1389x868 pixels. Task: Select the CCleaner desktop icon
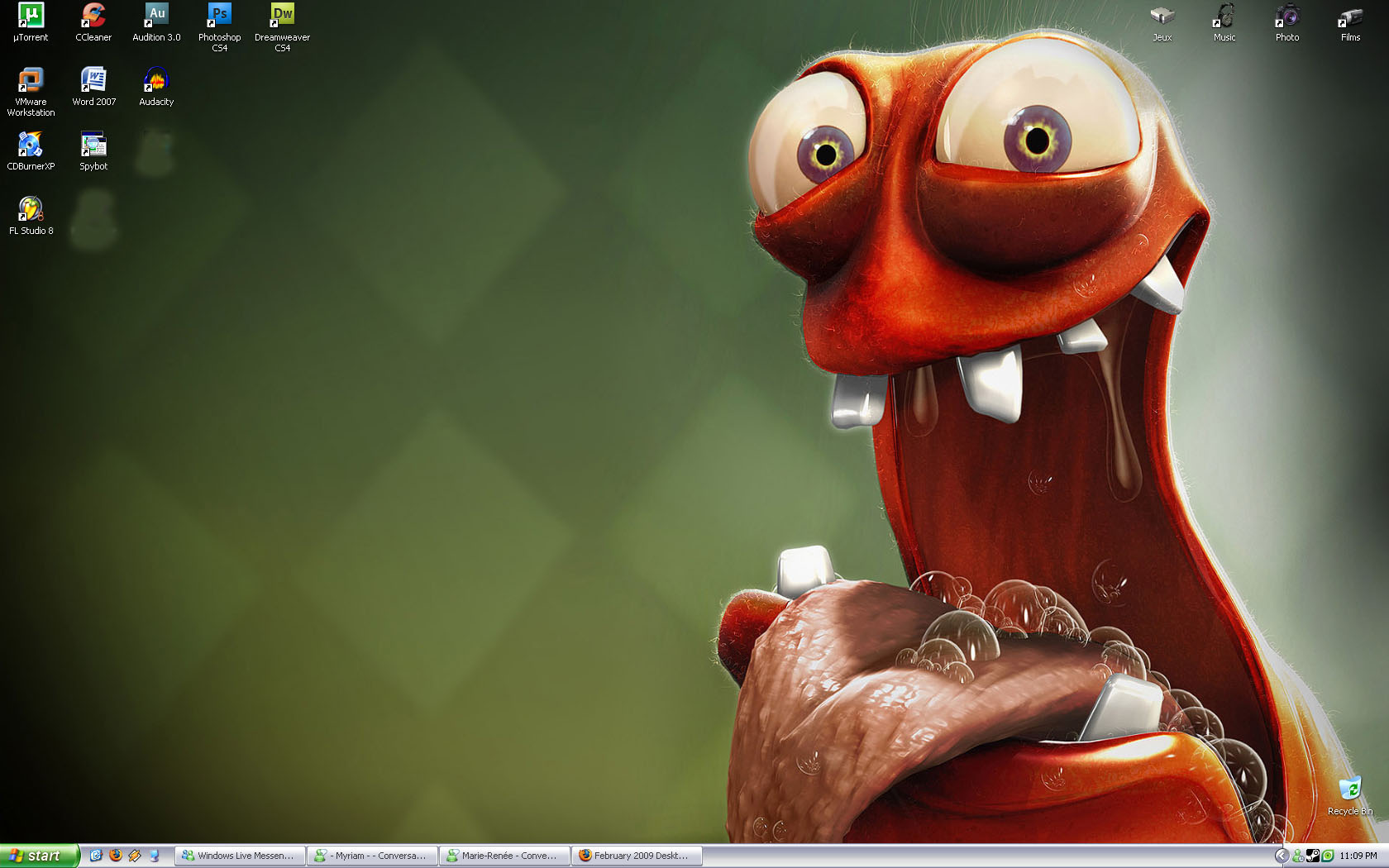[93, 16]
